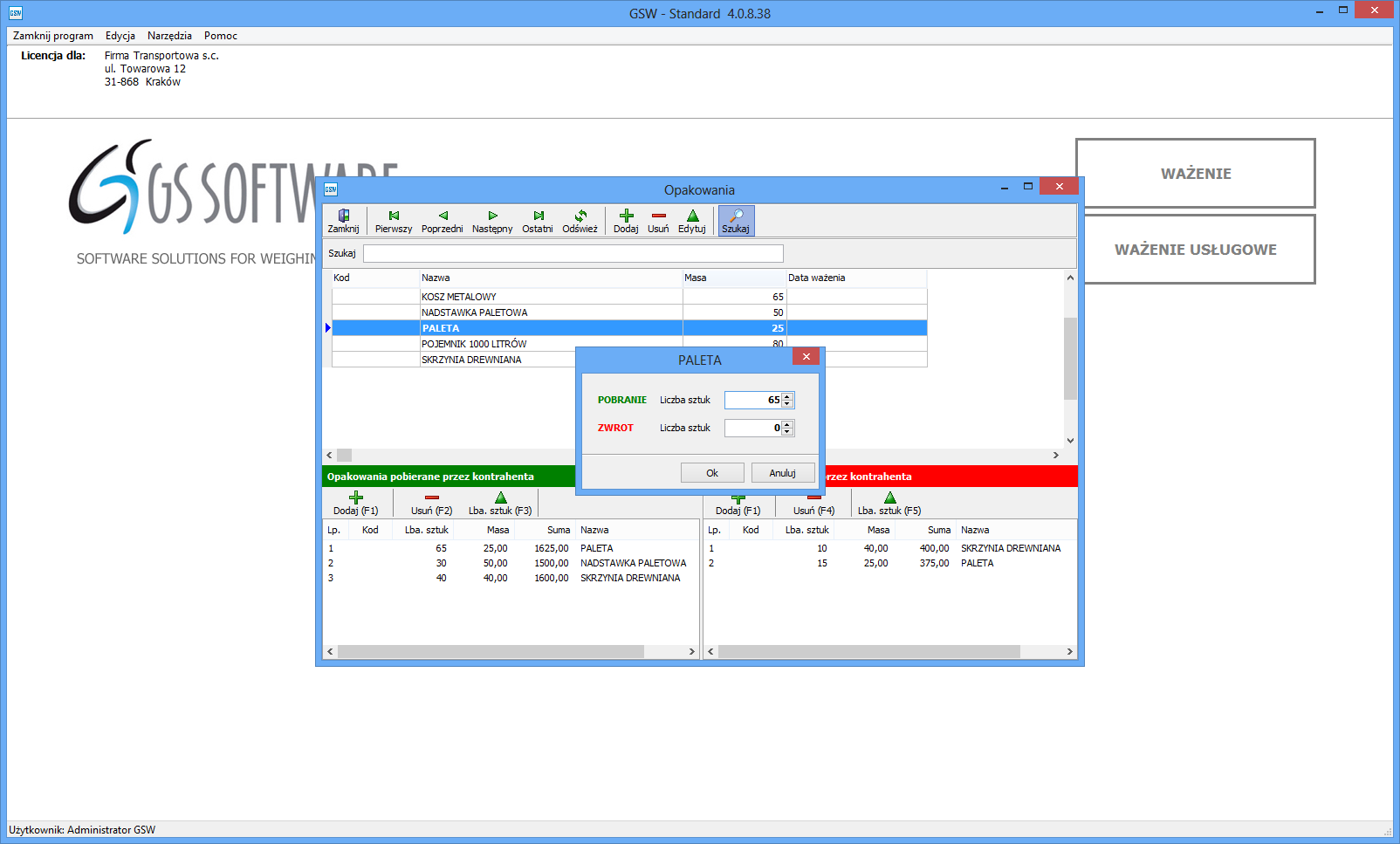
Task: Increase POBRANIE piece count with spinner up
Action: [x=787, y=396]
